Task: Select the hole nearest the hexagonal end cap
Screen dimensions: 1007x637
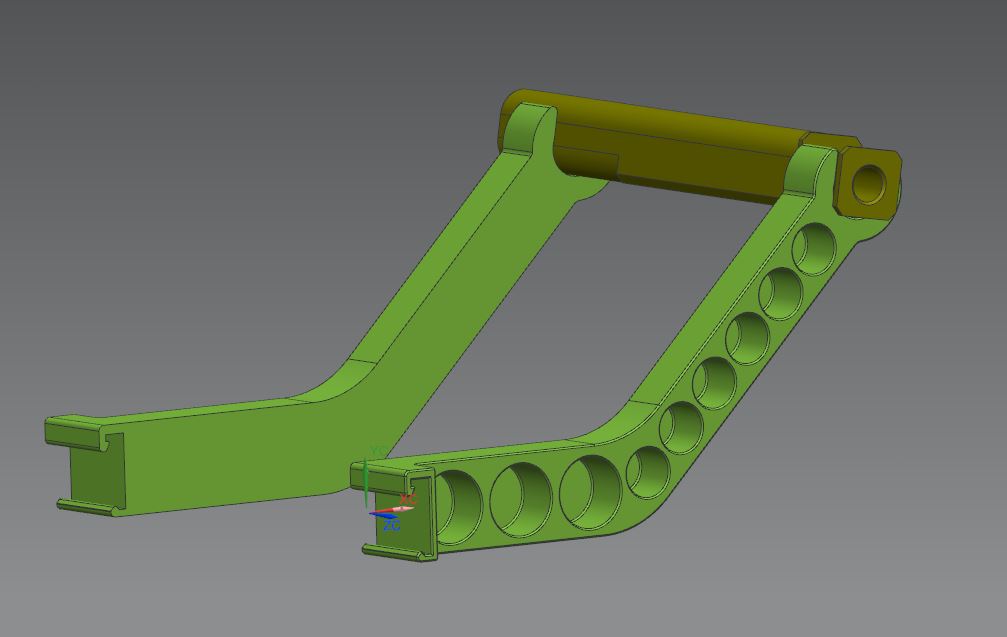Action: 814,249
